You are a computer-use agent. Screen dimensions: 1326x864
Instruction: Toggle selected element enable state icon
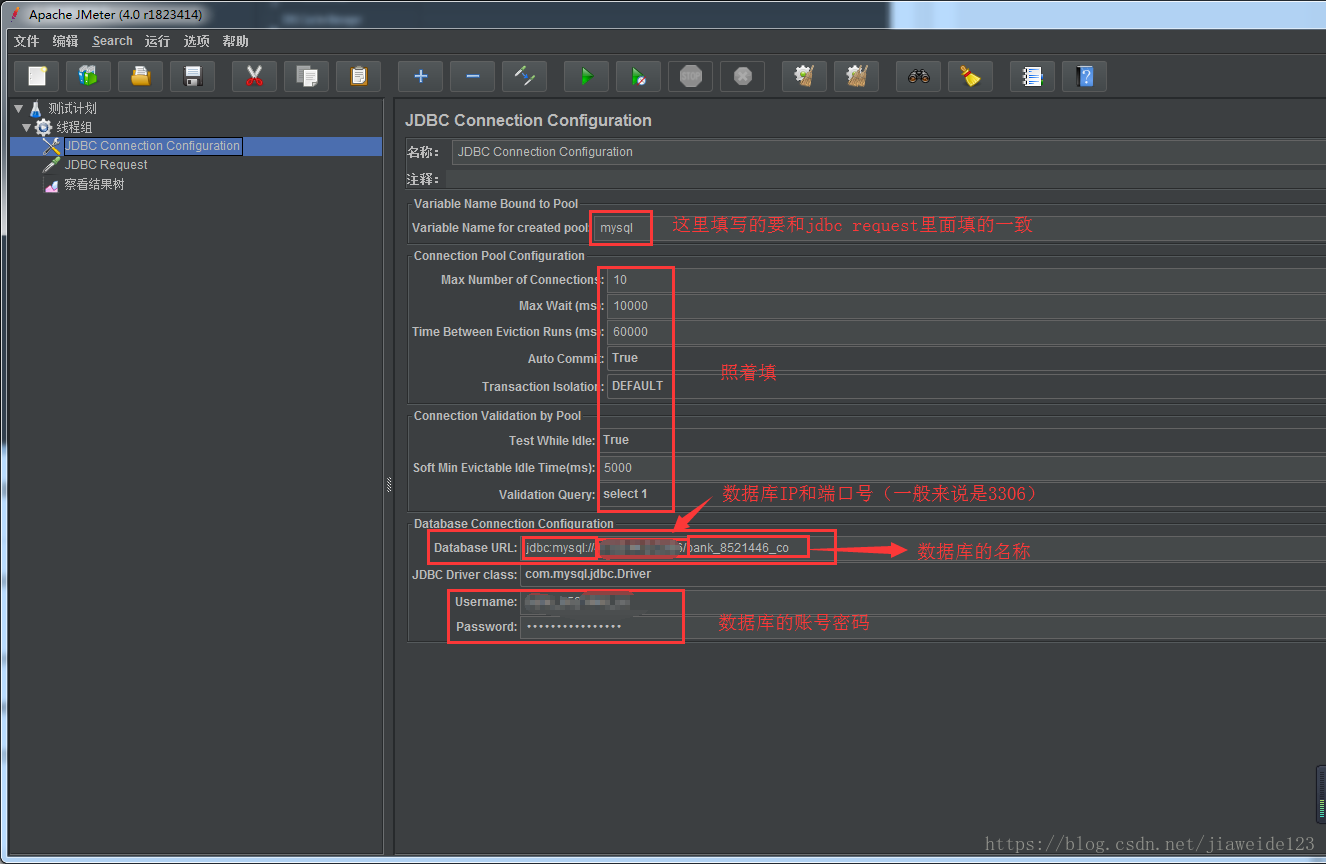click(524, 76)
